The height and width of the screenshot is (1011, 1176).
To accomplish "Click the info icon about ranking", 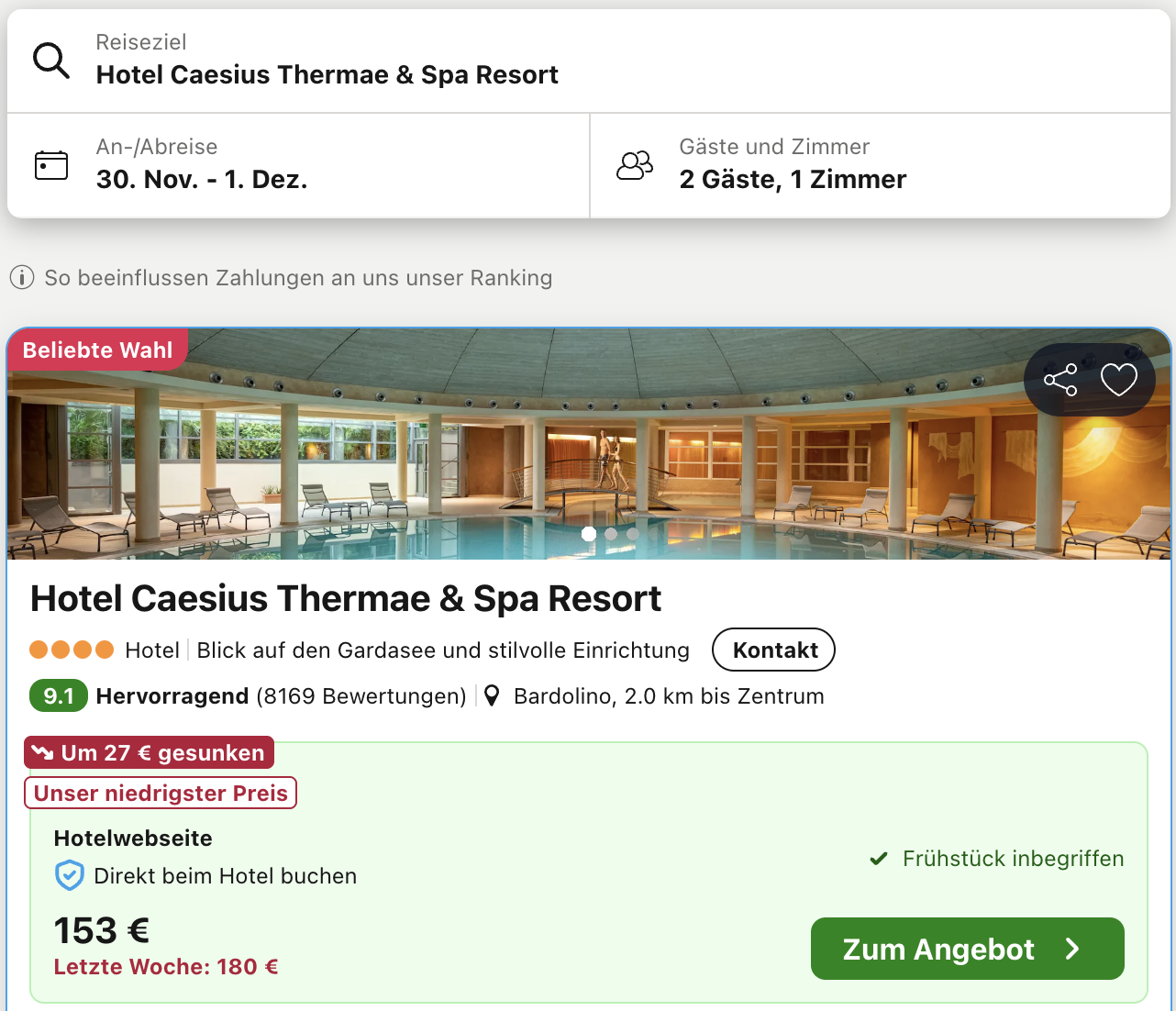I will [22, 278].
